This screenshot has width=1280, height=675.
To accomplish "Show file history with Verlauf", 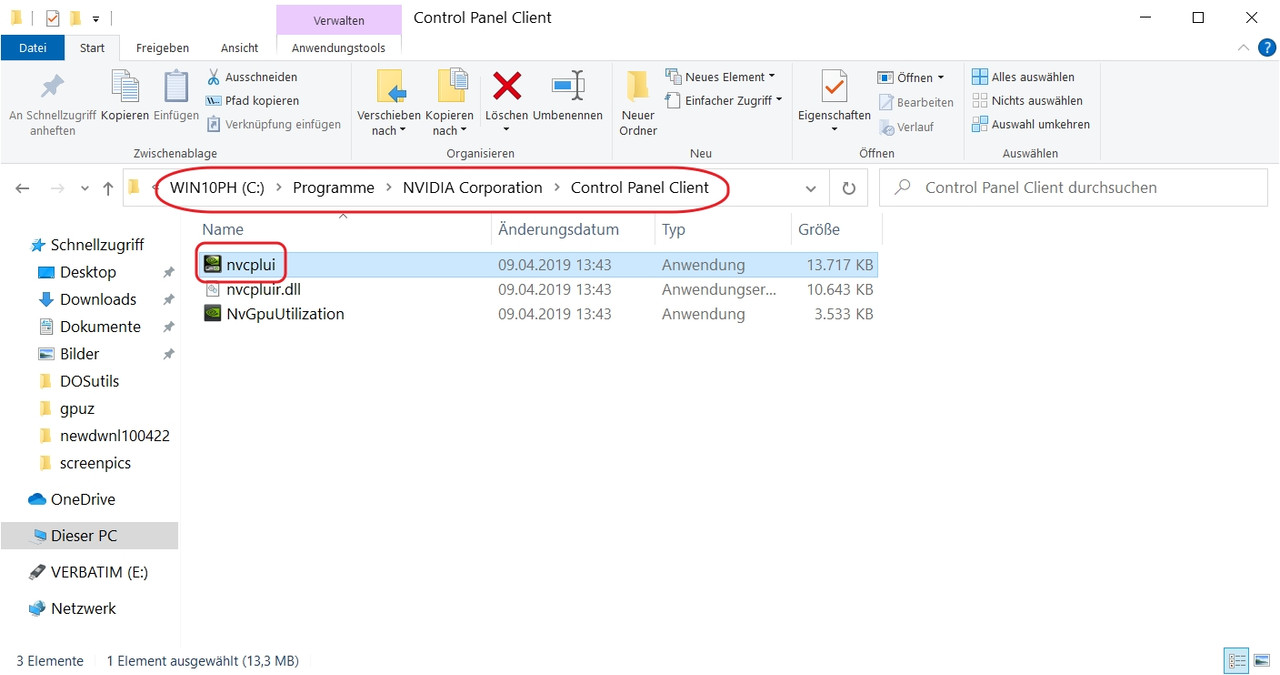I will tap(906, 127).
